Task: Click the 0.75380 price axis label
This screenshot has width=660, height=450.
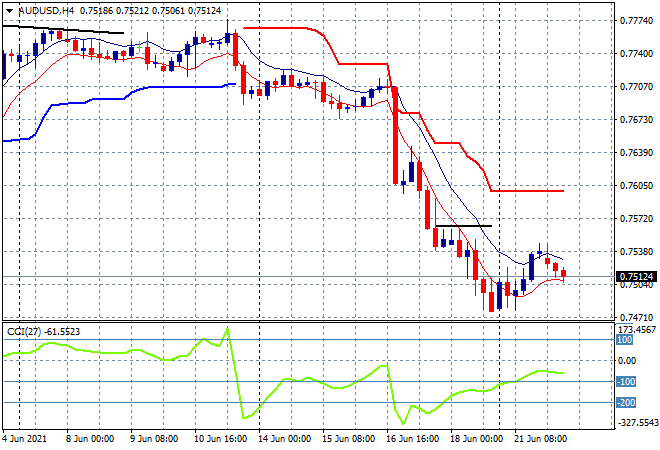Action: pos(636,252)
